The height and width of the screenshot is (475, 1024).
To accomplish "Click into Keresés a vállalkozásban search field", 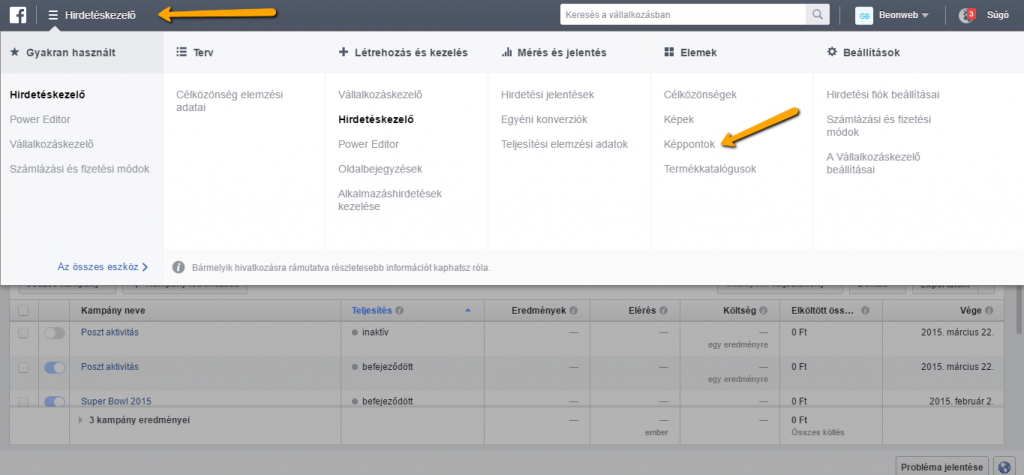I will 683,14.
